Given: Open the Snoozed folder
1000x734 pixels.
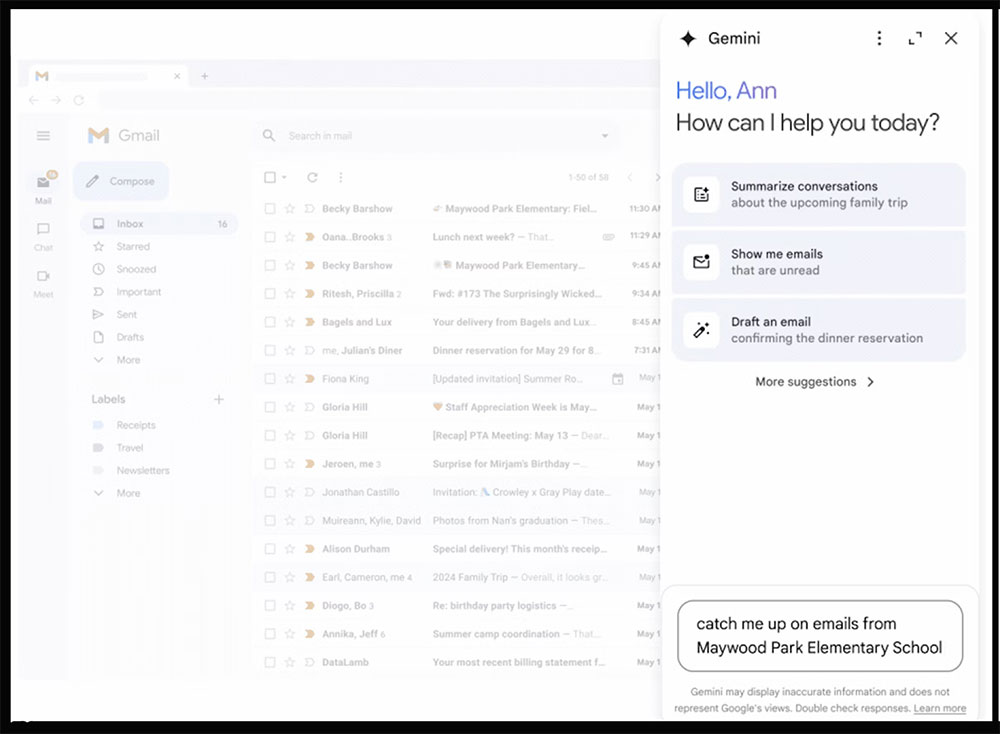Looking at the screenshot, I should click(x=136, y=269).
